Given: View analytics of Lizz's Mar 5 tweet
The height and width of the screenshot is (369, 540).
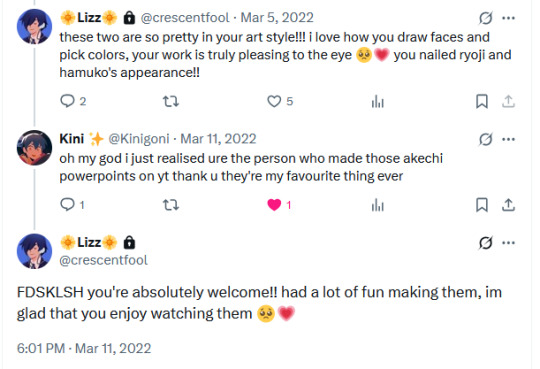Looking at the screenshot, I should [377, 101].
